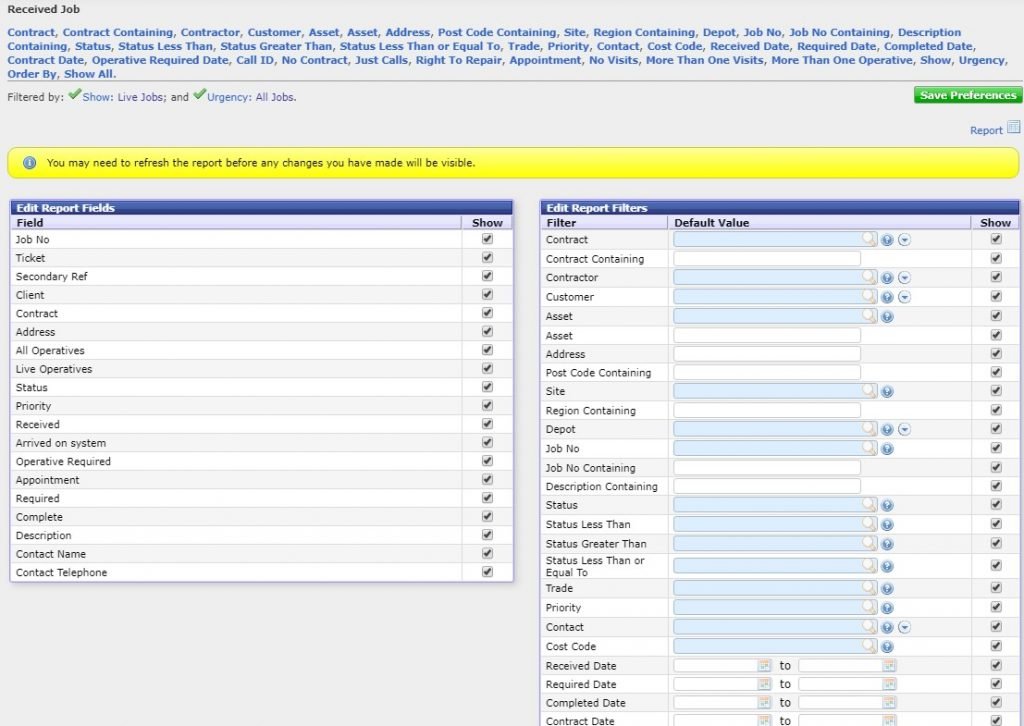Toggle Show for Post Code Containing filter
Image resolution: width=1024 pixels, height=726 pixels.
pyautogui.click(x=996, y=372)
